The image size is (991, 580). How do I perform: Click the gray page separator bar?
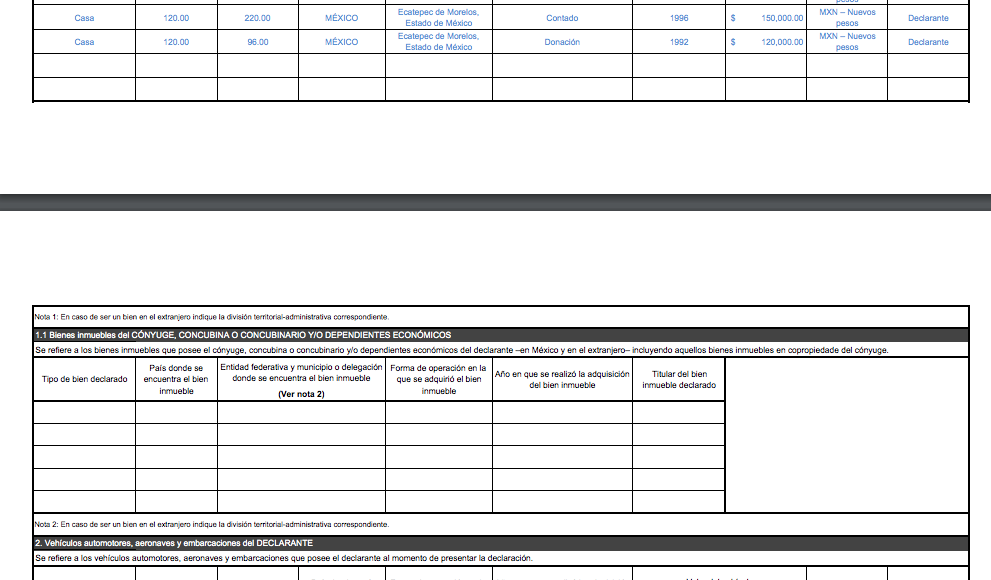[x=495, y=203]
